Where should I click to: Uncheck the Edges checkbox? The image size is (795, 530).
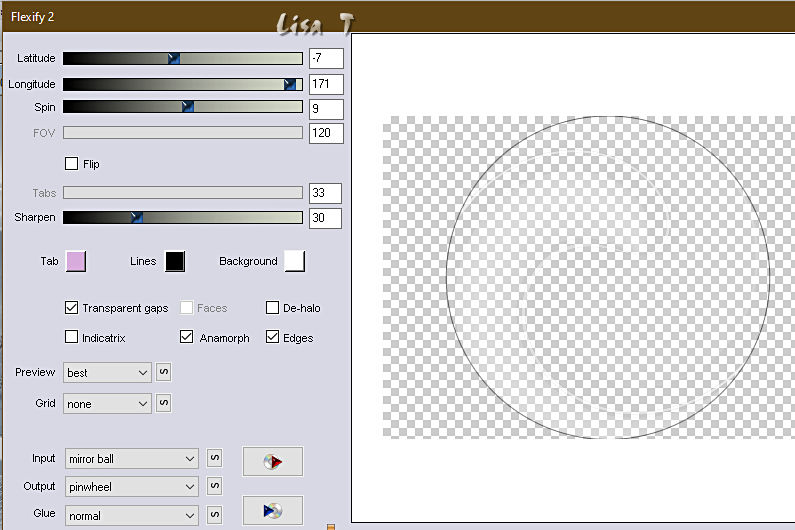(x=272, y=337)
